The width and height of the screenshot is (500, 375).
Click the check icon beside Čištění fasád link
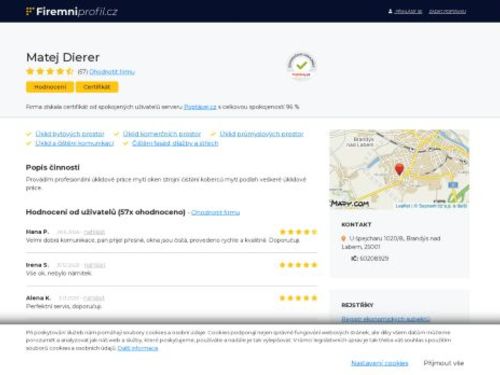pyautogui.click(x=126, y=143)
